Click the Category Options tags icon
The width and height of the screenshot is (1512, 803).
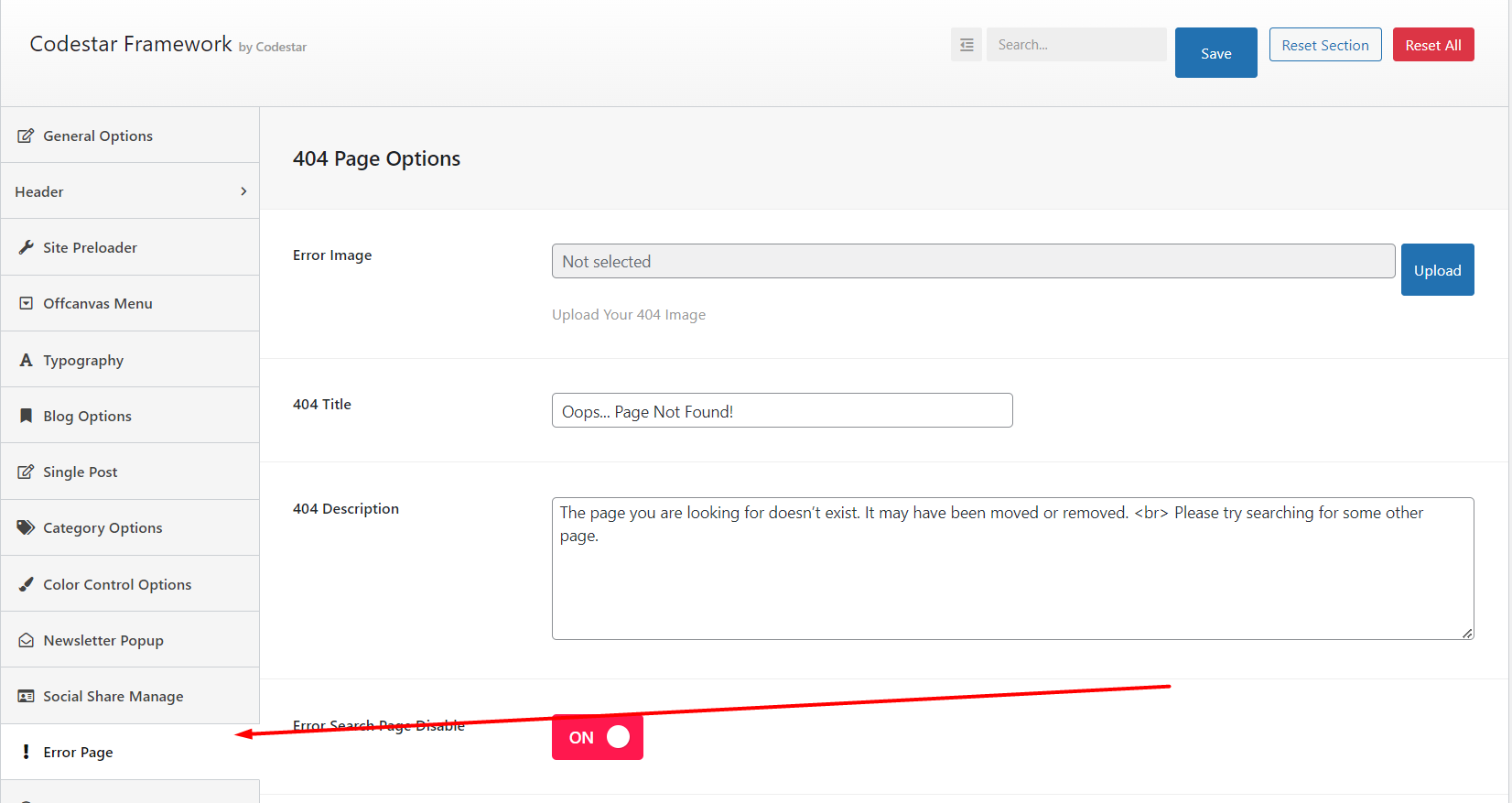tap(26, 527)
